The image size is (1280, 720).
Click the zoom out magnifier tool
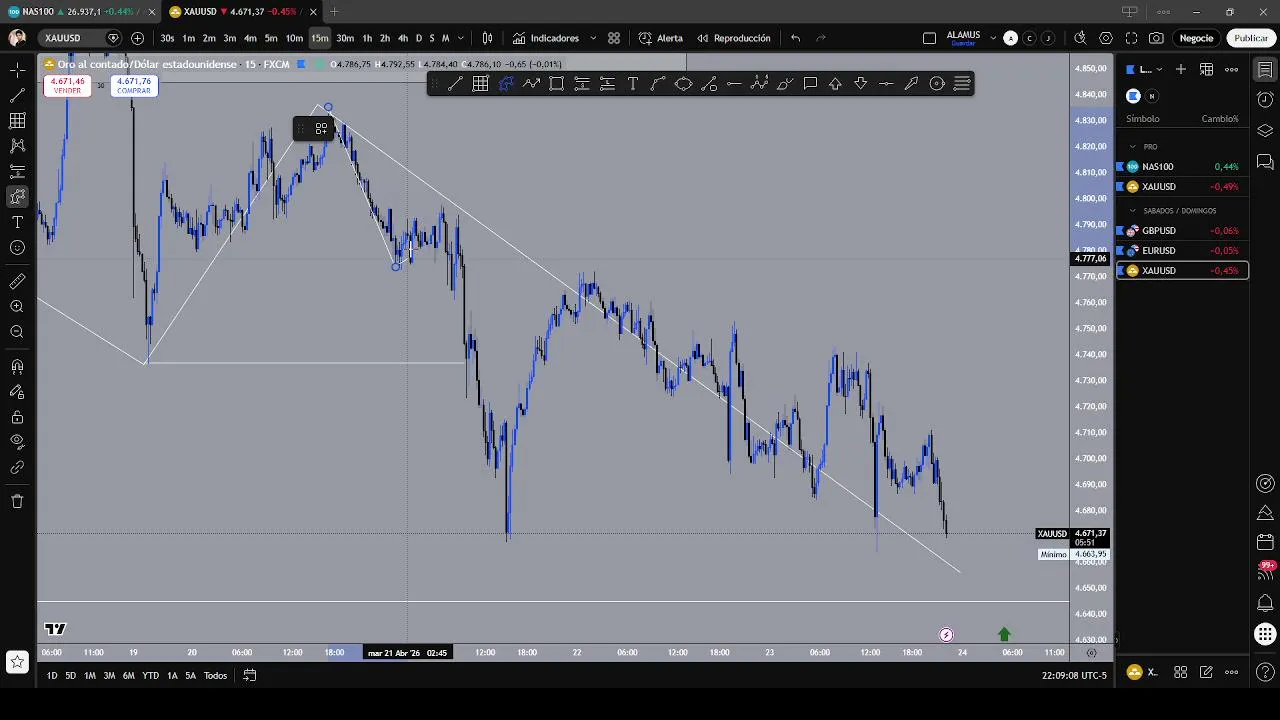[x=17, y=332]
